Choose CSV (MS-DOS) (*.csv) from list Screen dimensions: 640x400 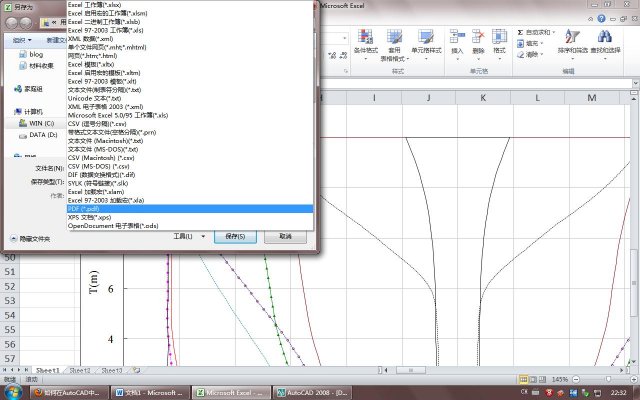coord(96,165)
